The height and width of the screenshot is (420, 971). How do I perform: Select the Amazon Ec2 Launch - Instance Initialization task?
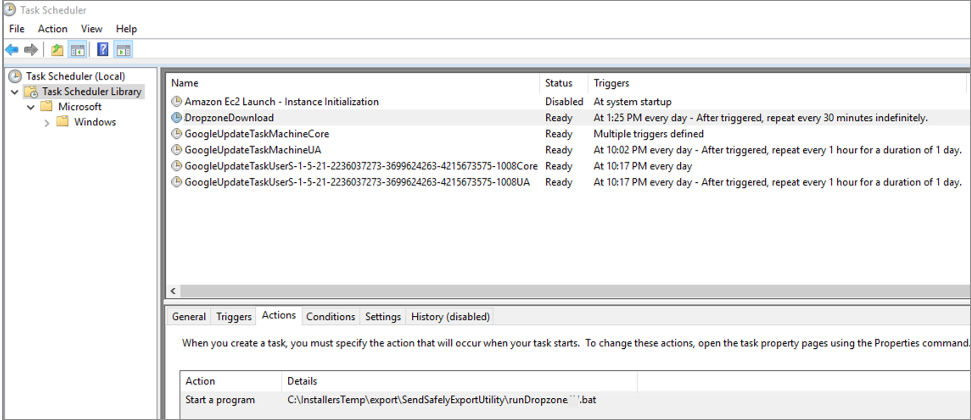tap(281, 102)
